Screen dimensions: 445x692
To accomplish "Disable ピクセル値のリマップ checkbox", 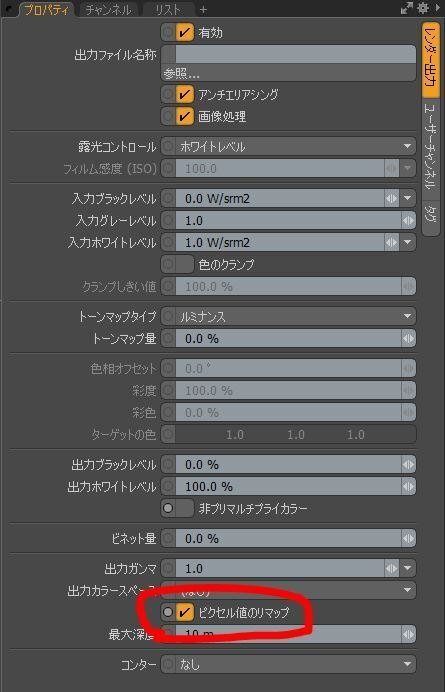I will pyautogui.click(x=185, y=612).
